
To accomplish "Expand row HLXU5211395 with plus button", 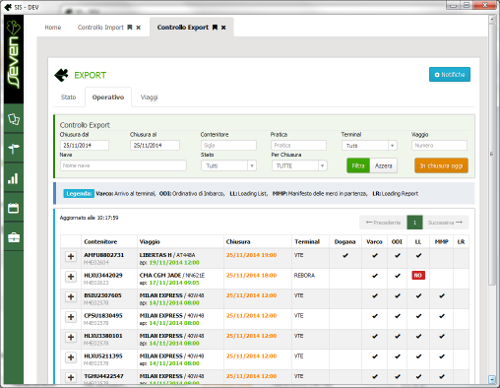I will [71, 357].
